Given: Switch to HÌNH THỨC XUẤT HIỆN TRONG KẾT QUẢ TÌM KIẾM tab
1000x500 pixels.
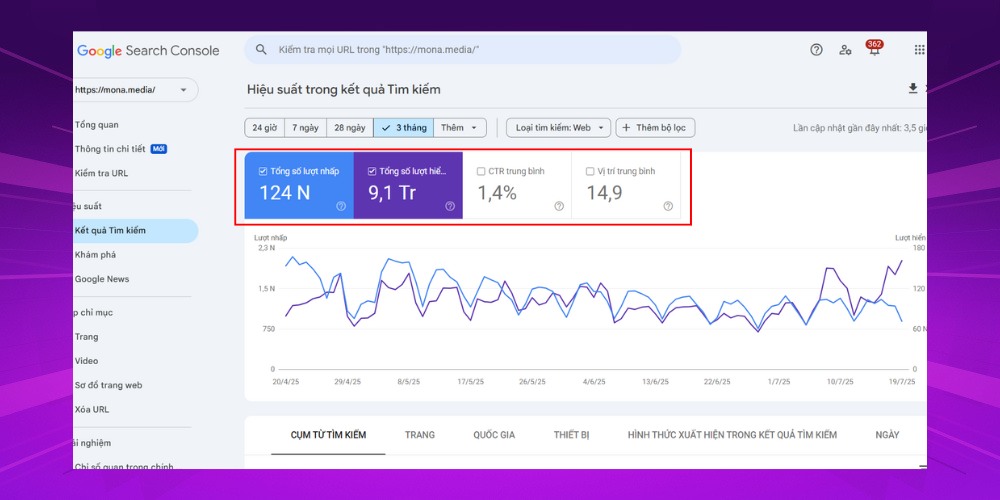Looking at the screenshot, I should point(732,435).
